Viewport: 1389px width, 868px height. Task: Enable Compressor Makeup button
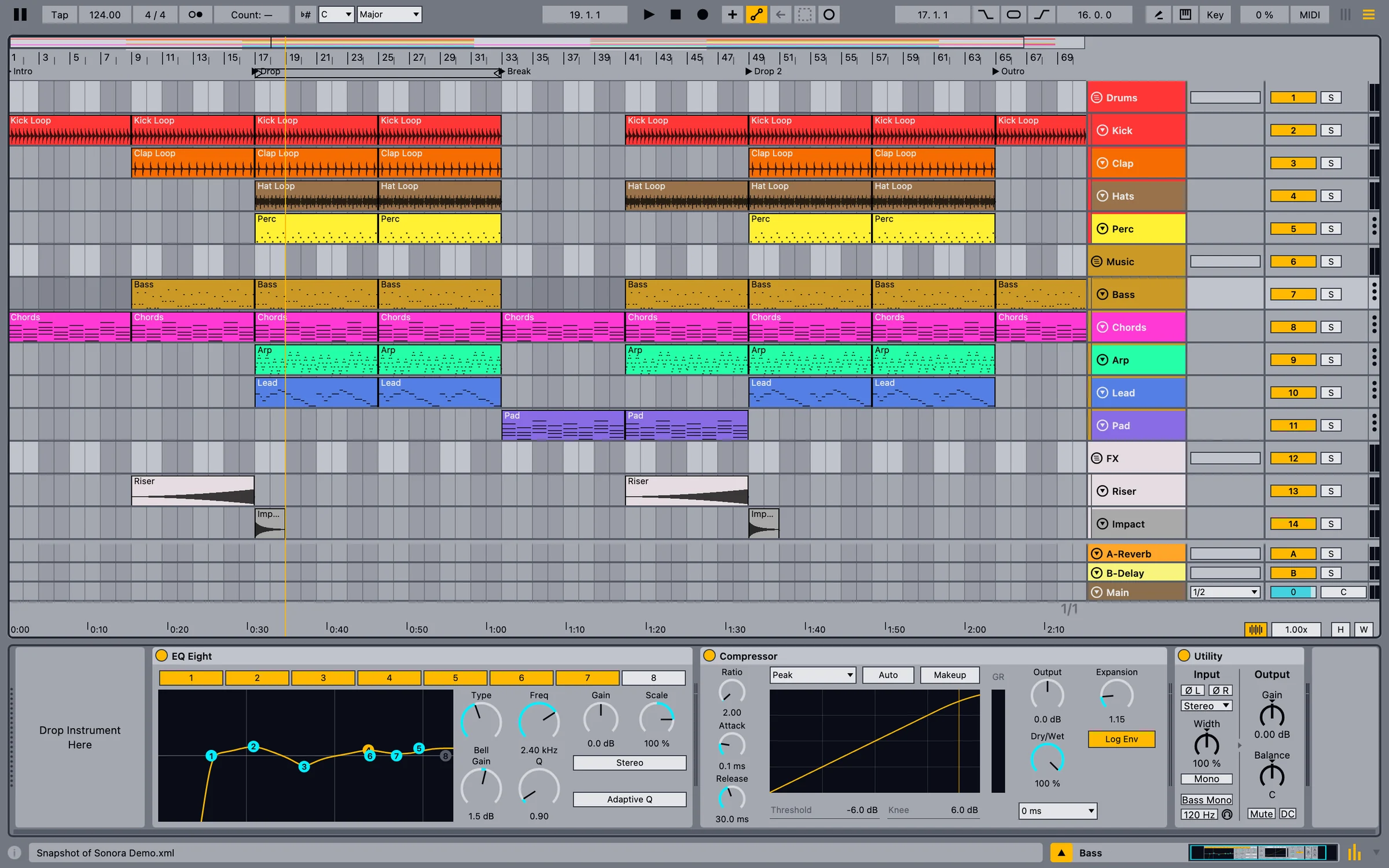pos(950,675)
